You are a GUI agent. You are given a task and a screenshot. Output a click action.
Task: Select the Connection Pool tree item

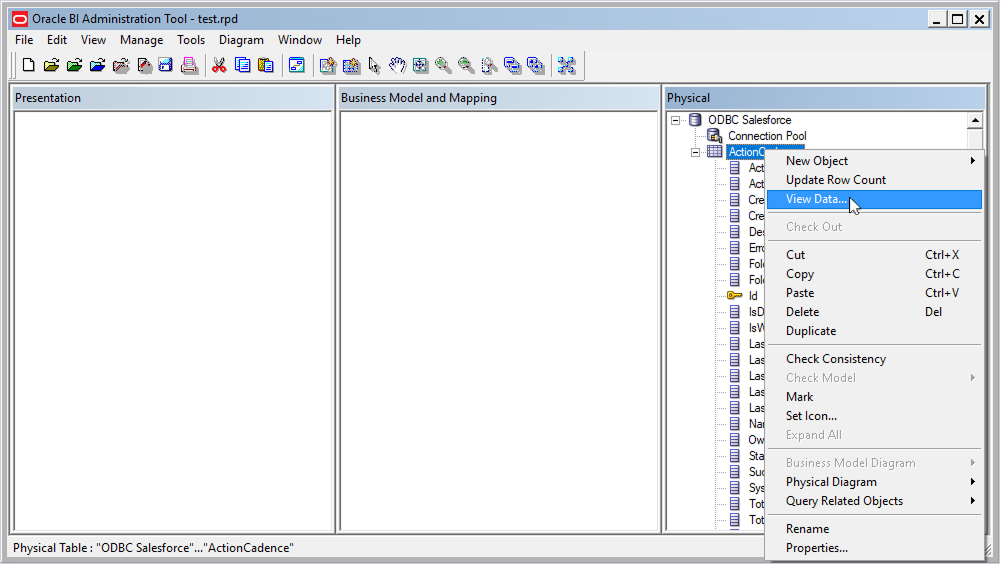[x=767, y=136]
